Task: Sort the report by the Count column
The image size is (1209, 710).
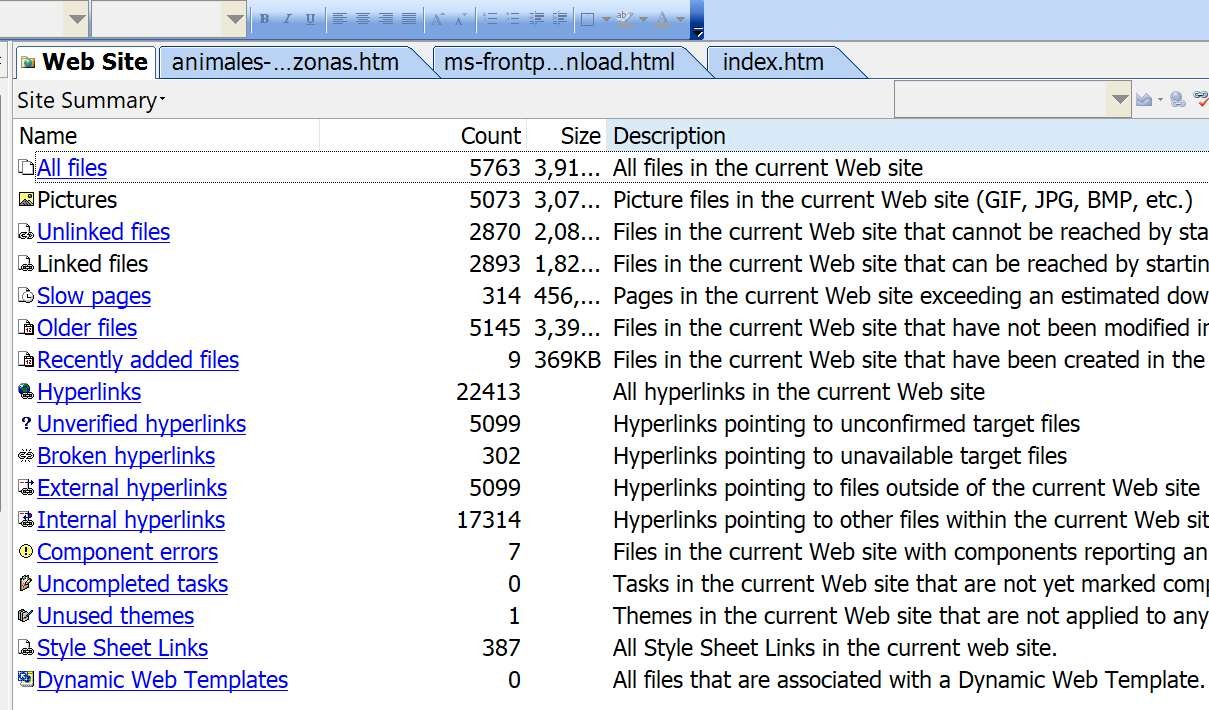Action: (423, 136)
